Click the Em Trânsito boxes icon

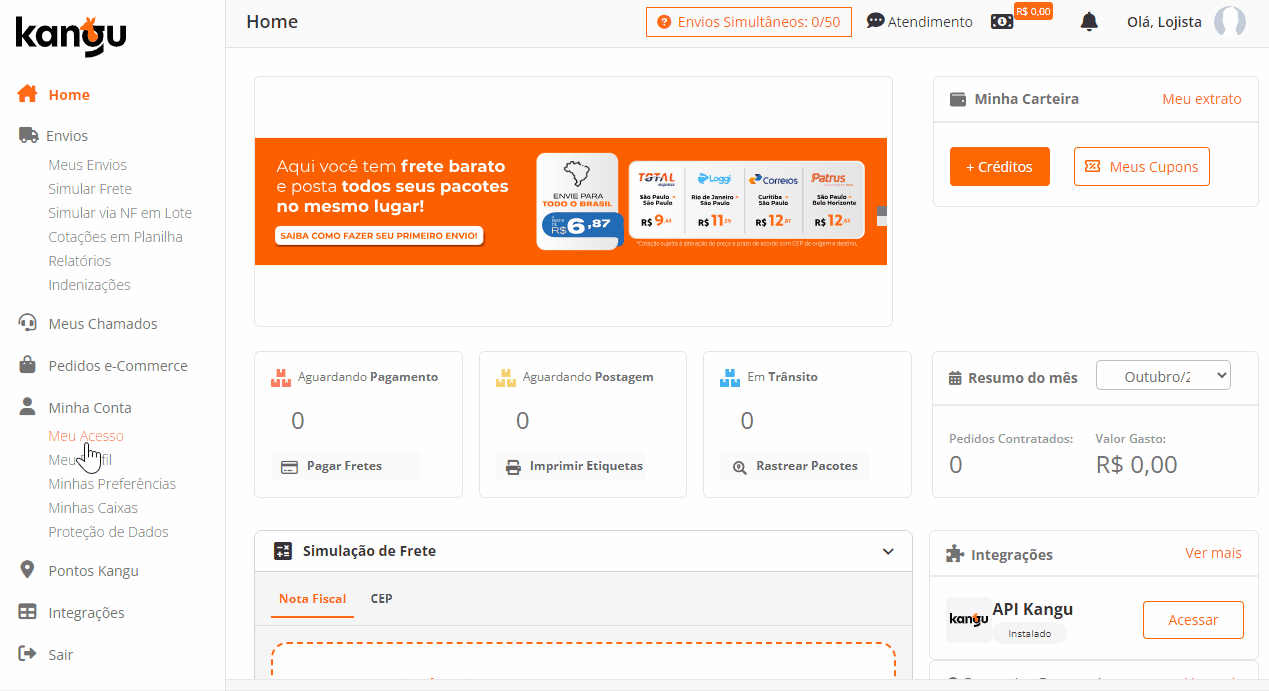tap(730, 378)
